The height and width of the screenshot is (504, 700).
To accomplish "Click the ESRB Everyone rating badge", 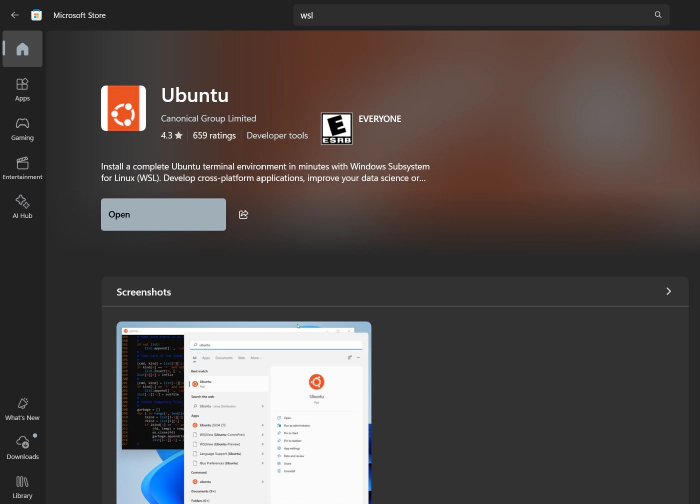I will point(336,128).
